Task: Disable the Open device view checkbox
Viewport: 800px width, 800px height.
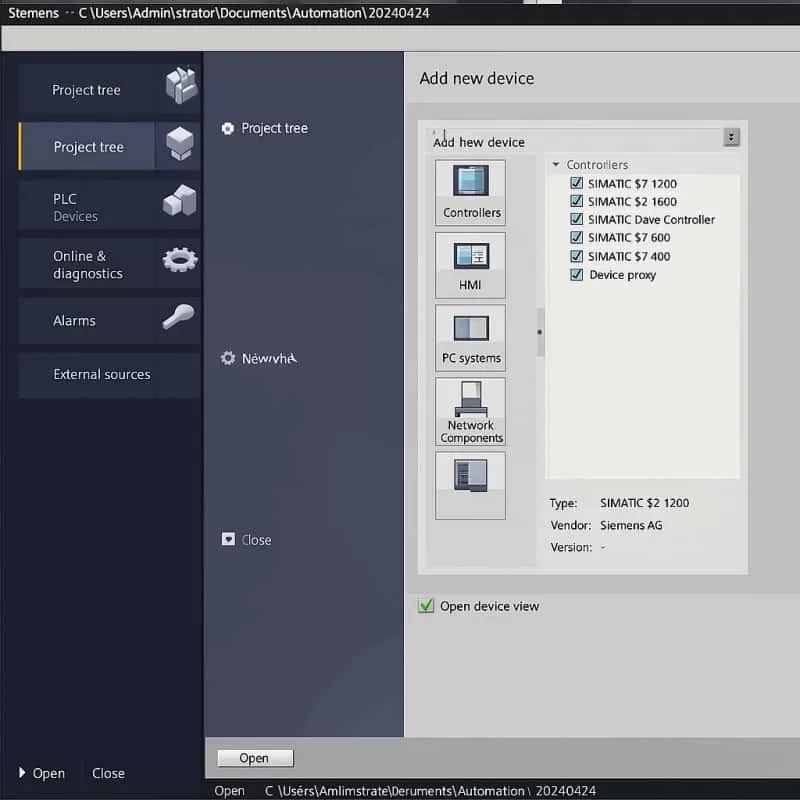Action: 426,606
